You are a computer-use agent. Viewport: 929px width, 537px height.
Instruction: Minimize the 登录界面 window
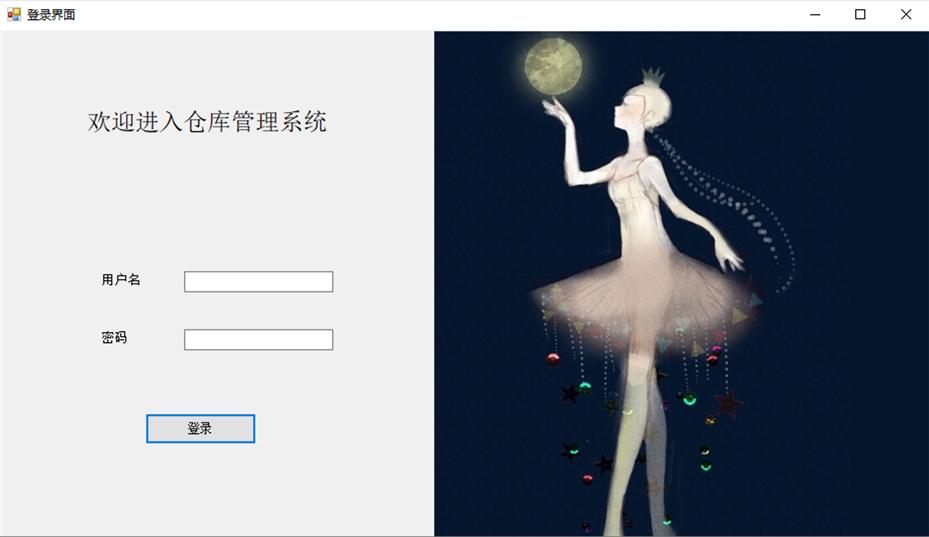coord(815,15)
